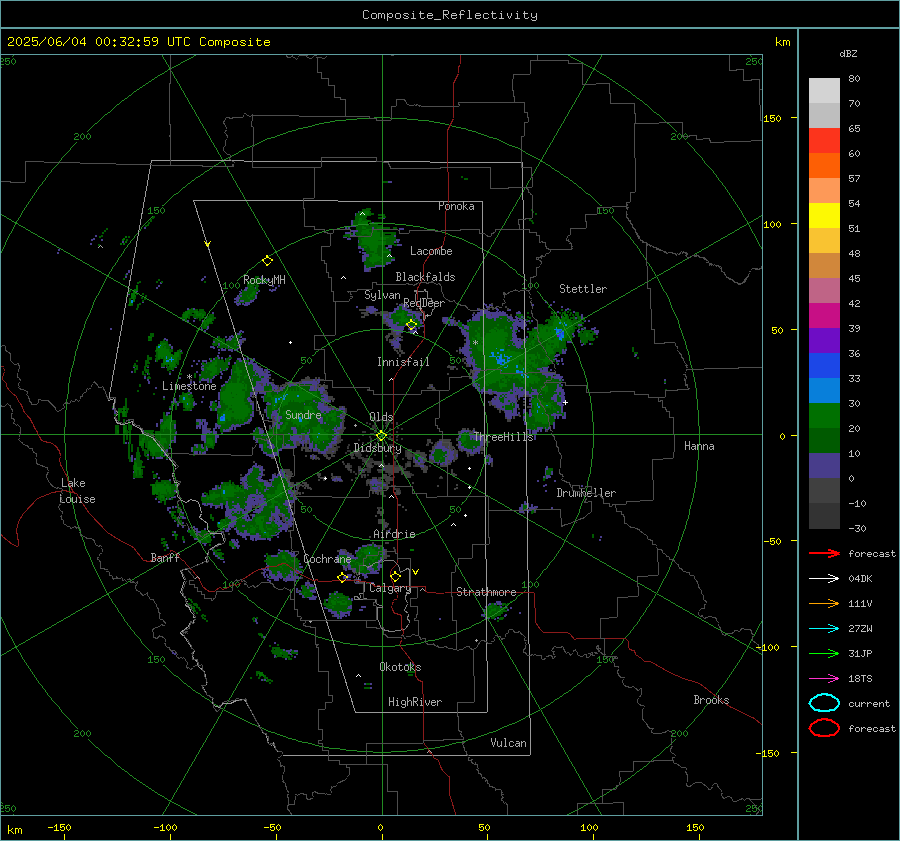
Task: Click the 04DK legend label
Action: [860, 579]
